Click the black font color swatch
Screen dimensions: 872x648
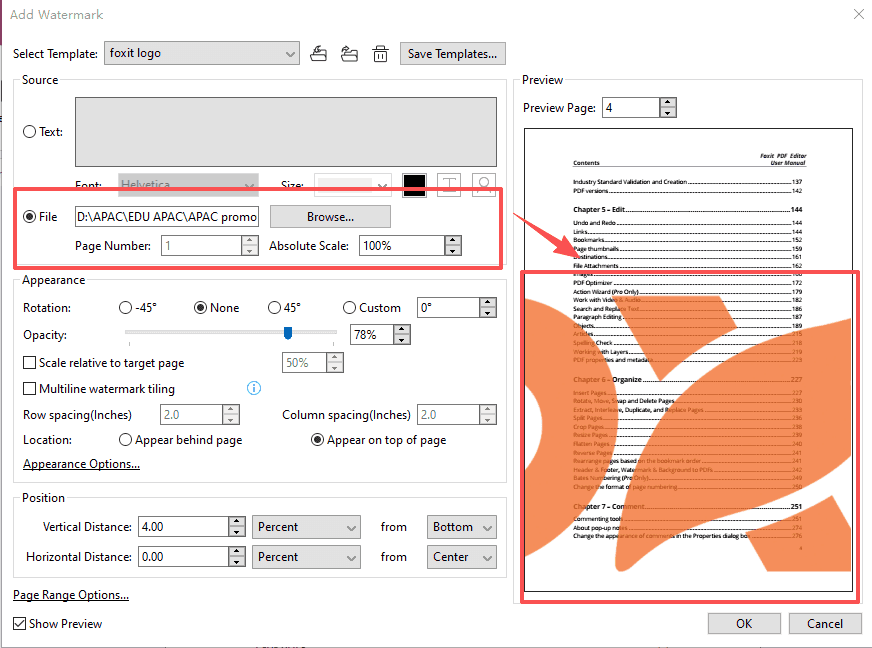click(414, 185)
